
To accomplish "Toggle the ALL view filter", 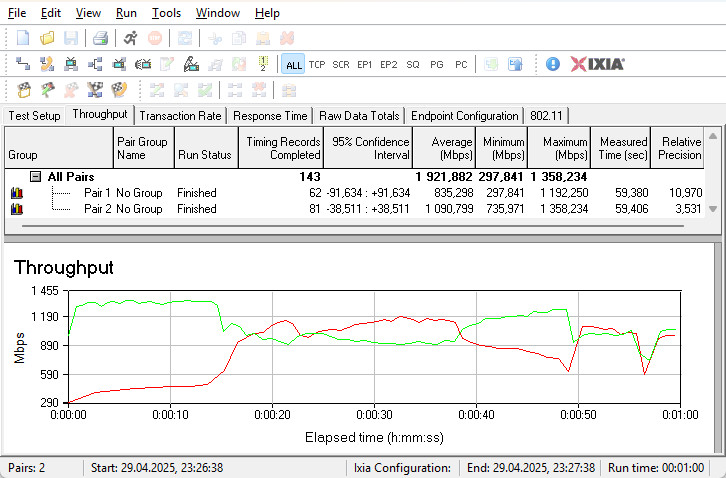I will [x=294, y=64].
